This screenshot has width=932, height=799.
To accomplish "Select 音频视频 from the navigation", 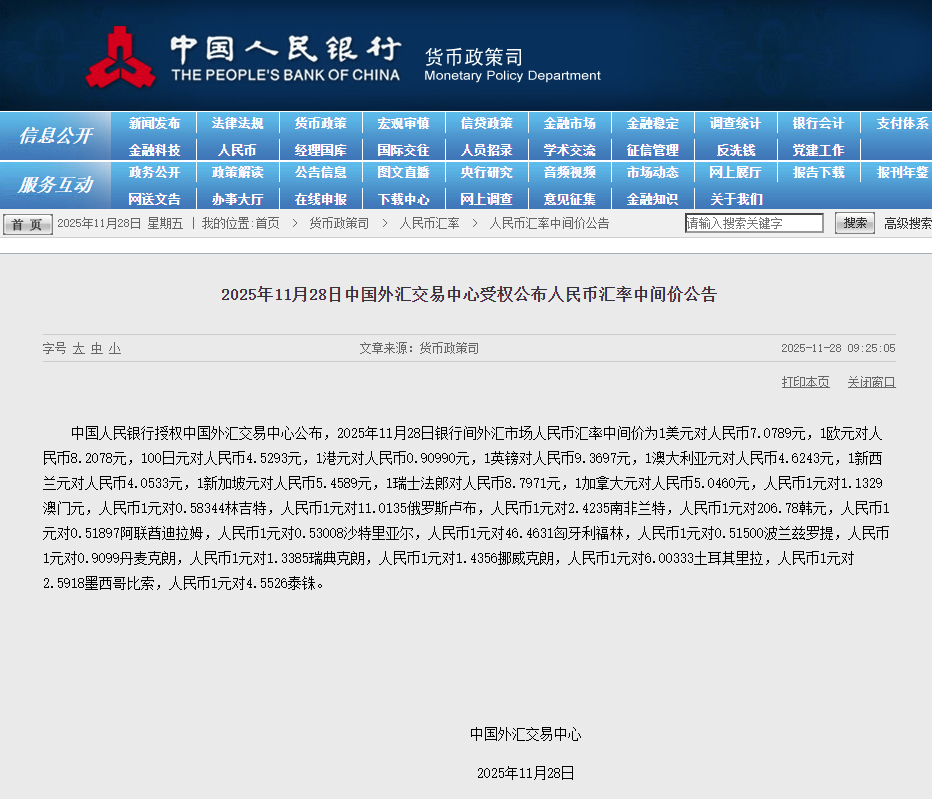I will [x=569, y=173].
